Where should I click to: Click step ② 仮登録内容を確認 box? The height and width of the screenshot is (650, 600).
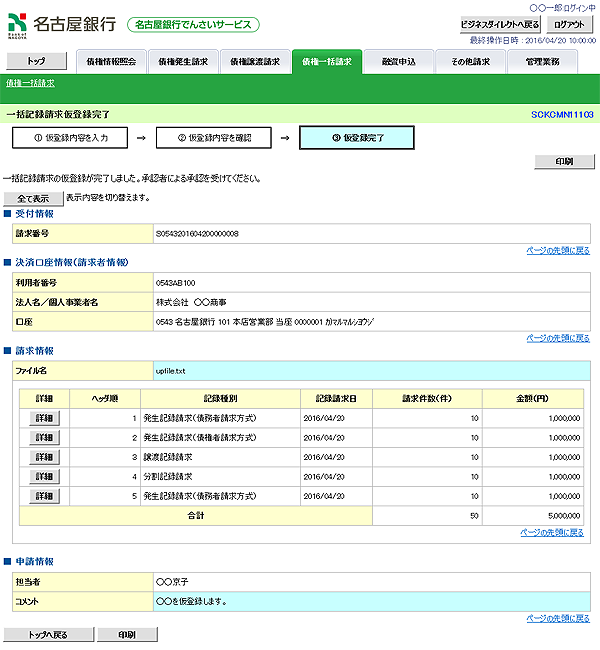214,138
